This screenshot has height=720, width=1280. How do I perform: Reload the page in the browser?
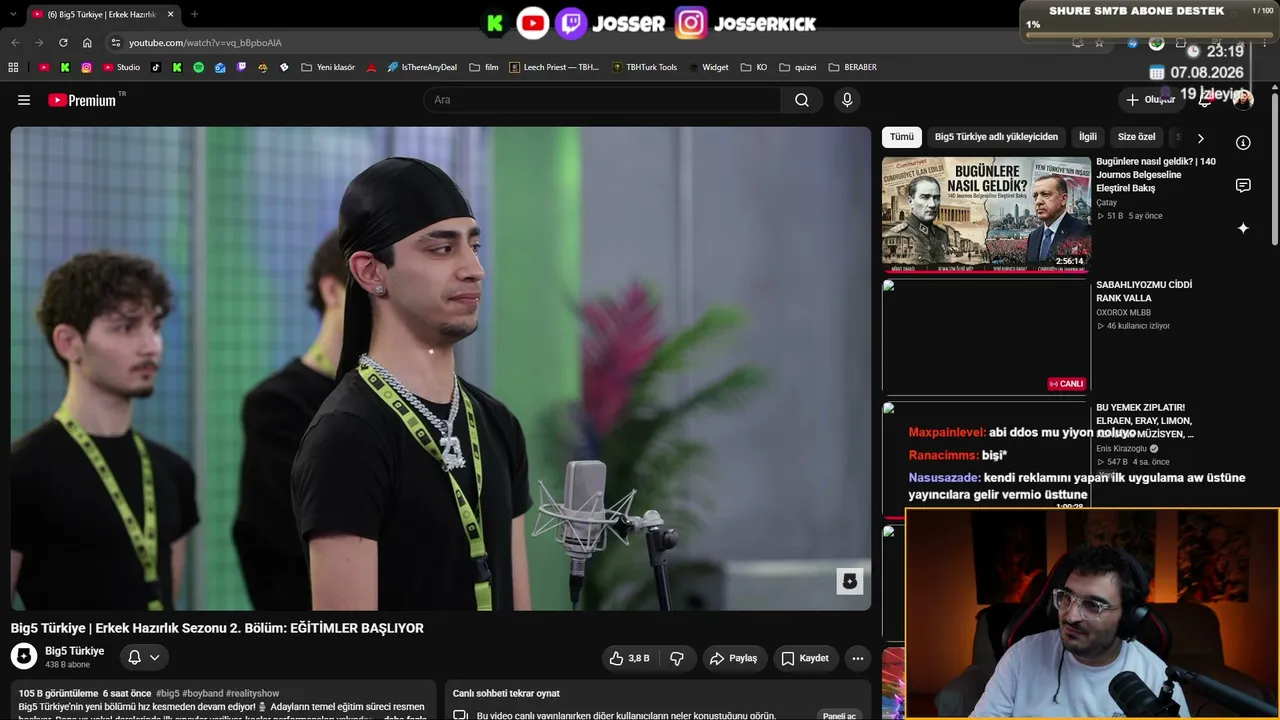pos(63,43)
